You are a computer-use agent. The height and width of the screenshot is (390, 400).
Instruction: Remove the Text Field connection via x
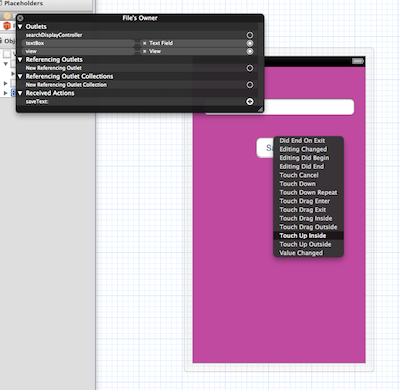coord(144,43)
